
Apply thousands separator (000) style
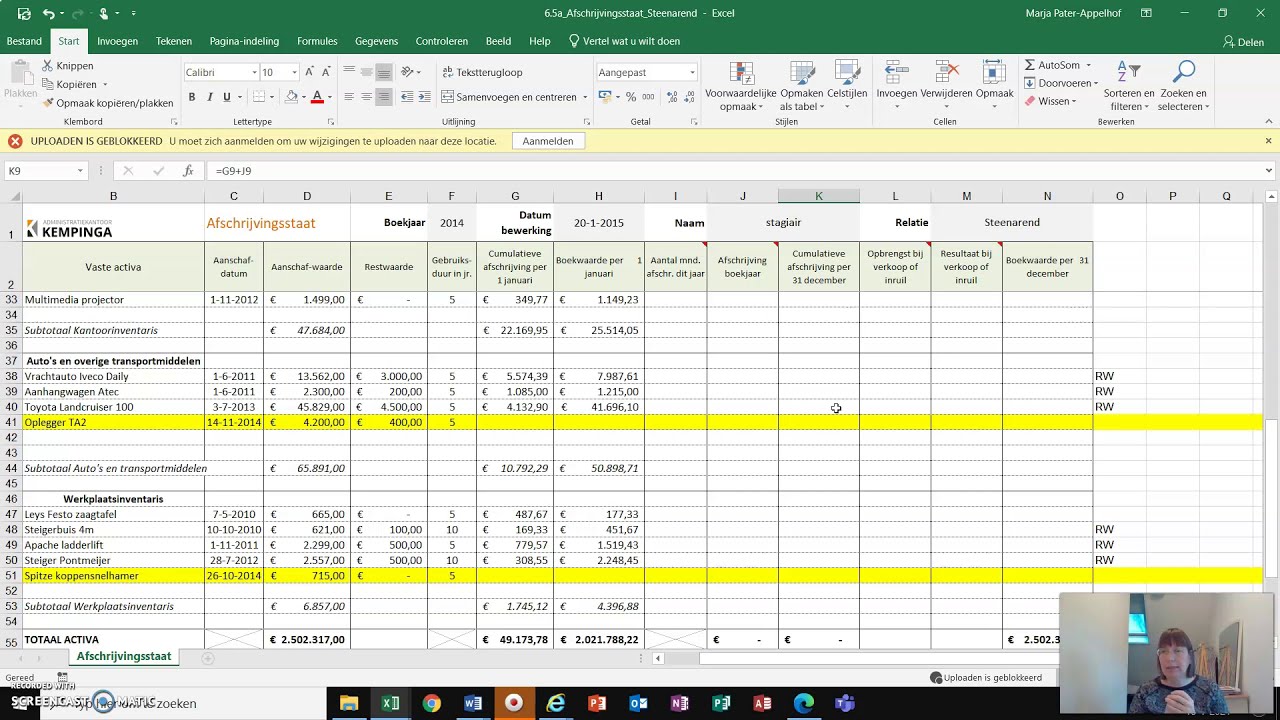[x=648, y=97]
